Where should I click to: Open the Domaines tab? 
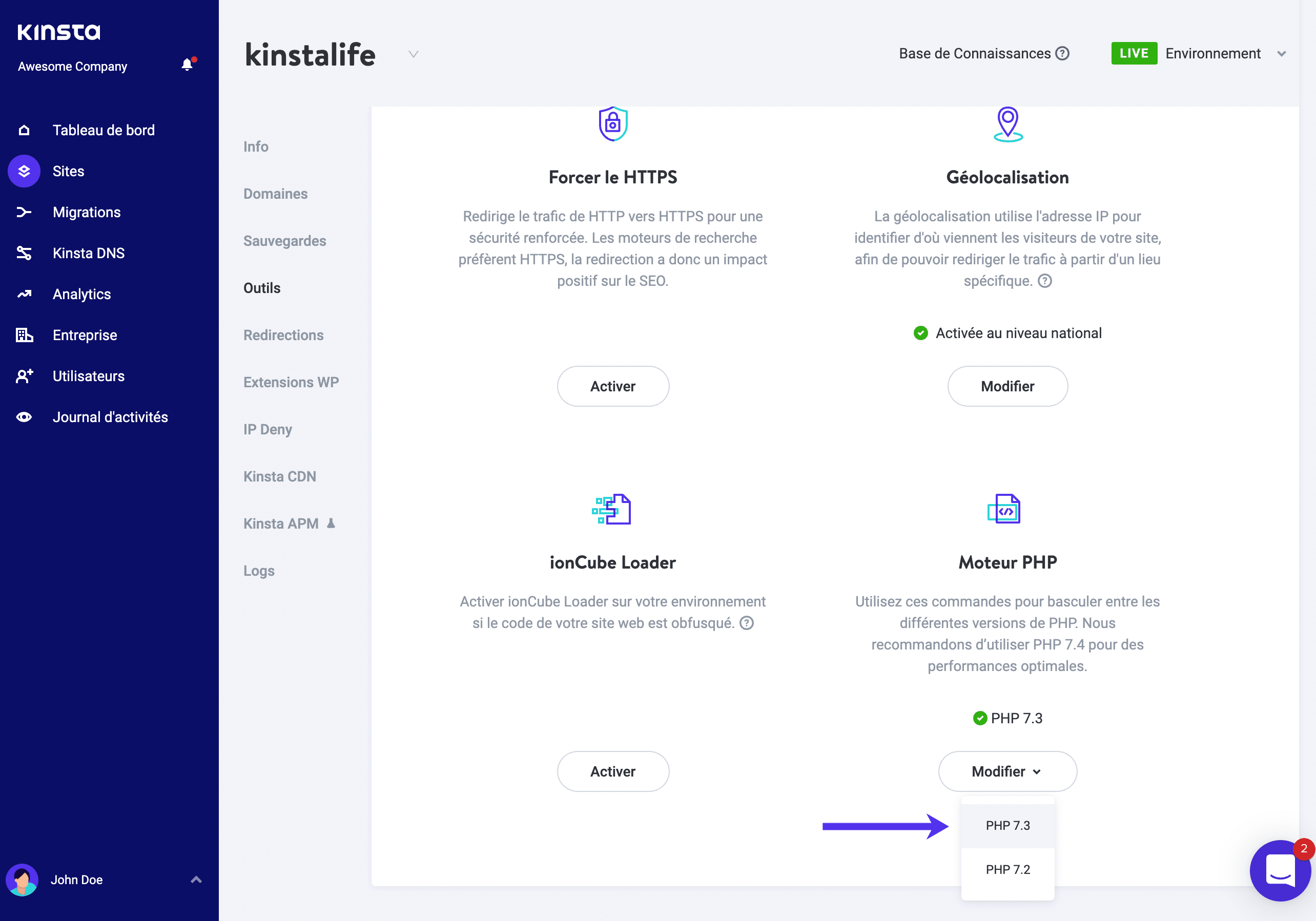275,194
